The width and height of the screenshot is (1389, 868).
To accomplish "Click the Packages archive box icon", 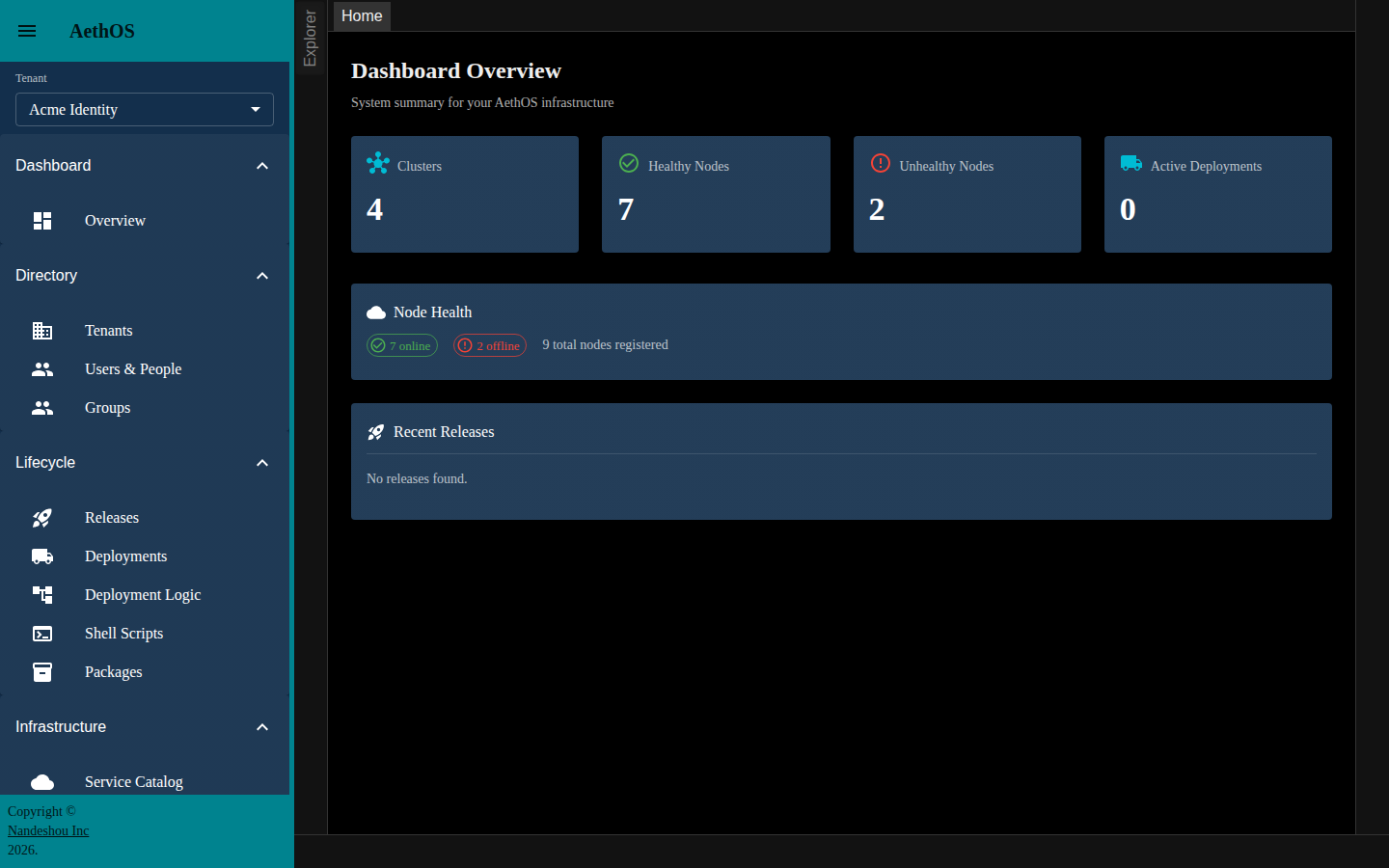I will coord(42,672).
